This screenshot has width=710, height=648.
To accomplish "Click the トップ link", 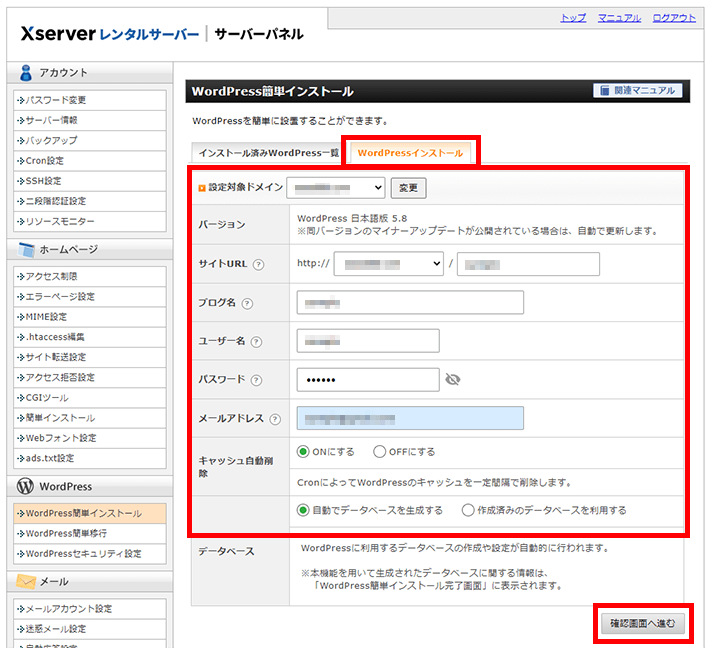I will click(573, 18).
